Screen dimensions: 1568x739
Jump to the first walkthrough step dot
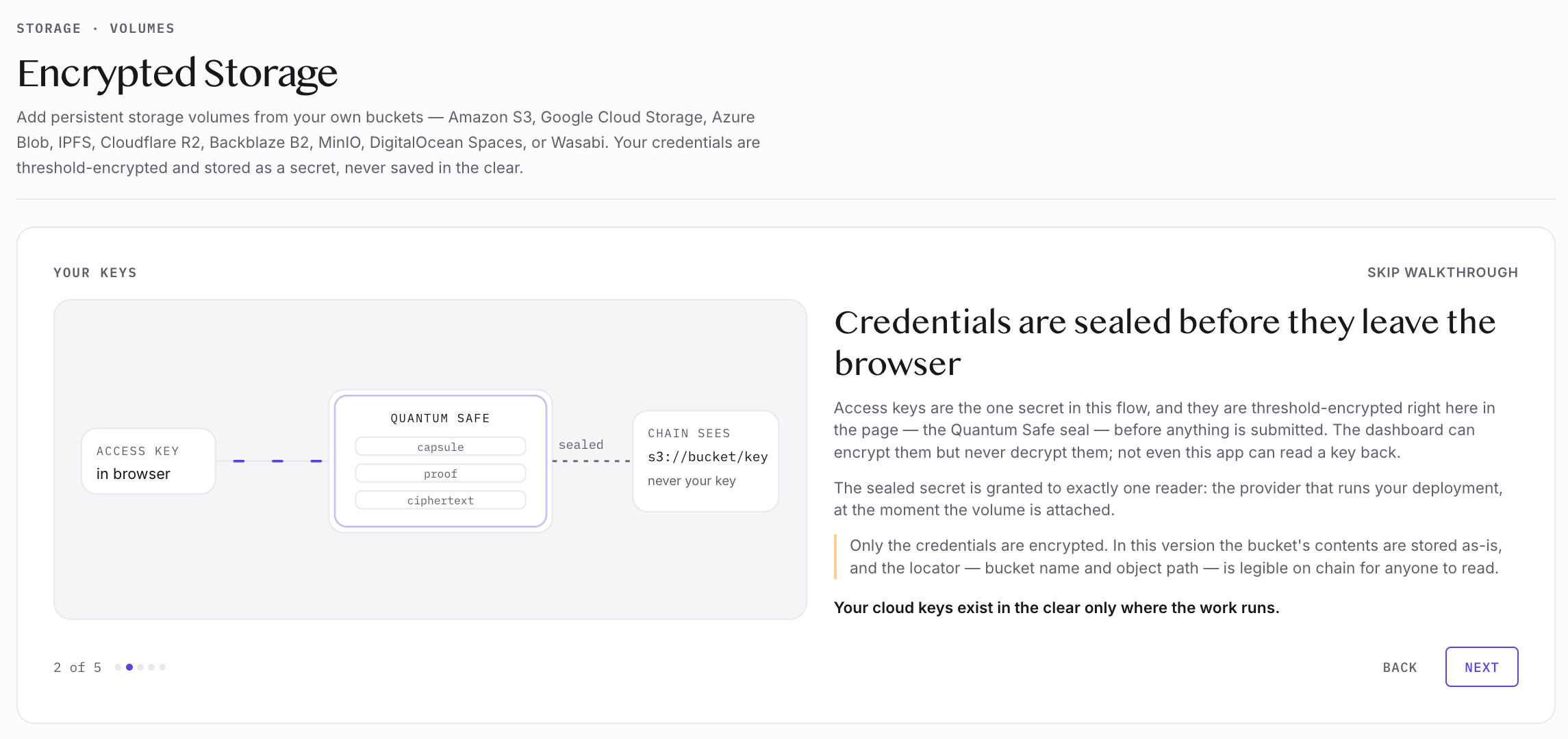[118, 667]
